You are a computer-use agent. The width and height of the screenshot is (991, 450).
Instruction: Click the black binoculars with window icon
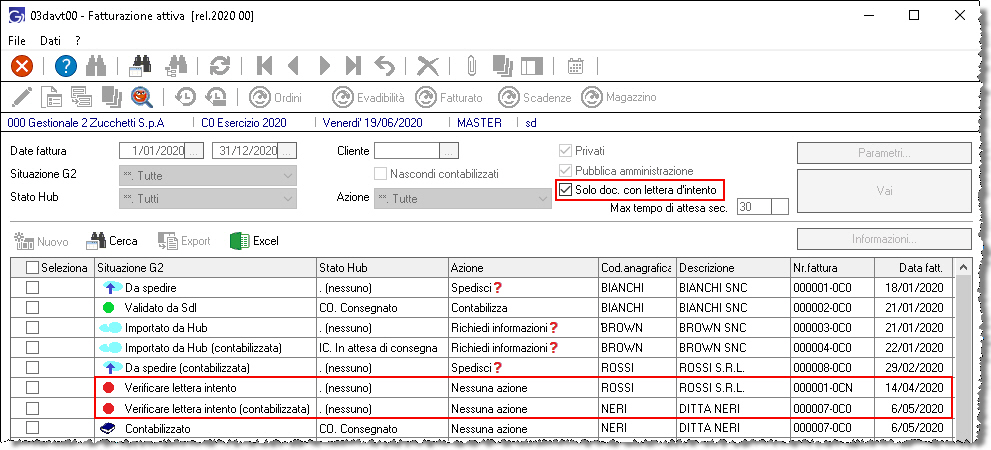(x=140, y=66)
